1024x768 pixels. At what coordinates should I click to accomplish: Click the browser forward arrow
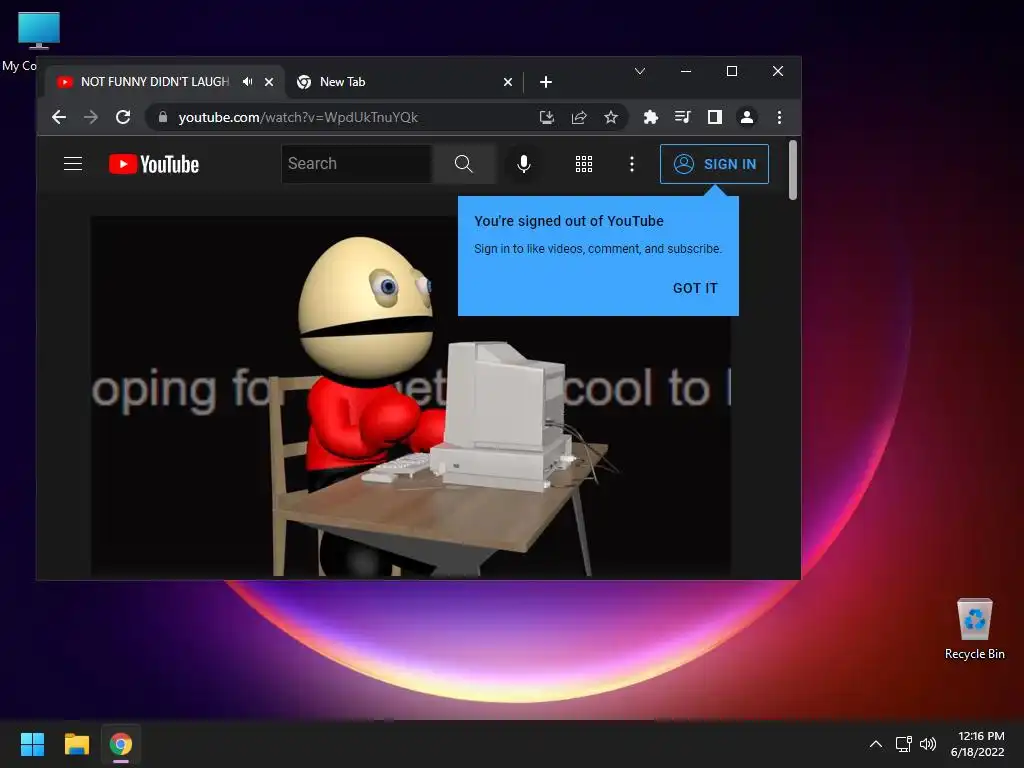coord(91,117)
